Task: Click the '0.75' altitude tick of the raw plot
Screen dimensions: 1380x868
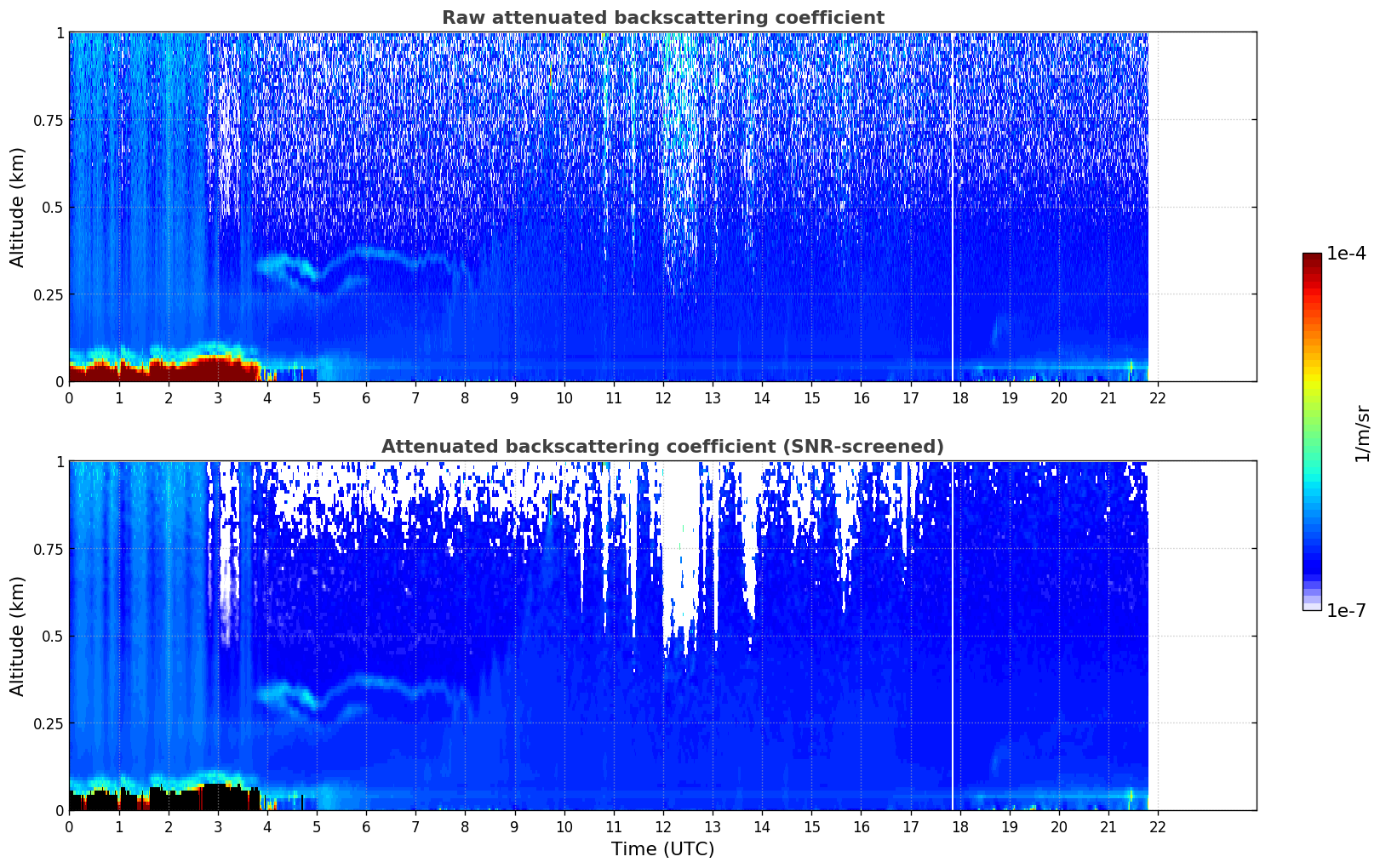Action: coord(49,120)
